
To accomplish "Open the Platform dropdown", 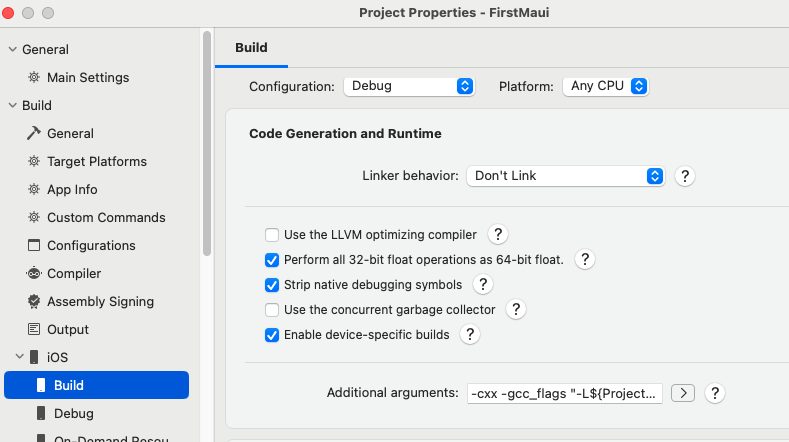I will click(x=606, y=86).
